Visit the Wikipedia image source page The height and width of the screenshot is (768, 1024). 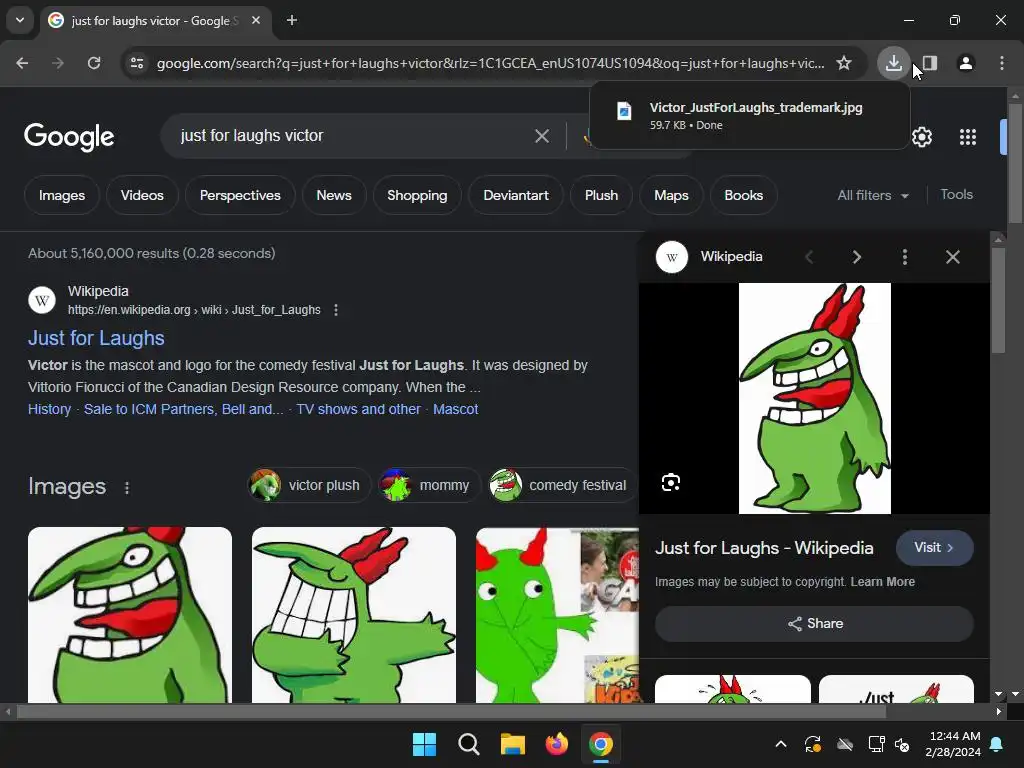coord(935,548)
